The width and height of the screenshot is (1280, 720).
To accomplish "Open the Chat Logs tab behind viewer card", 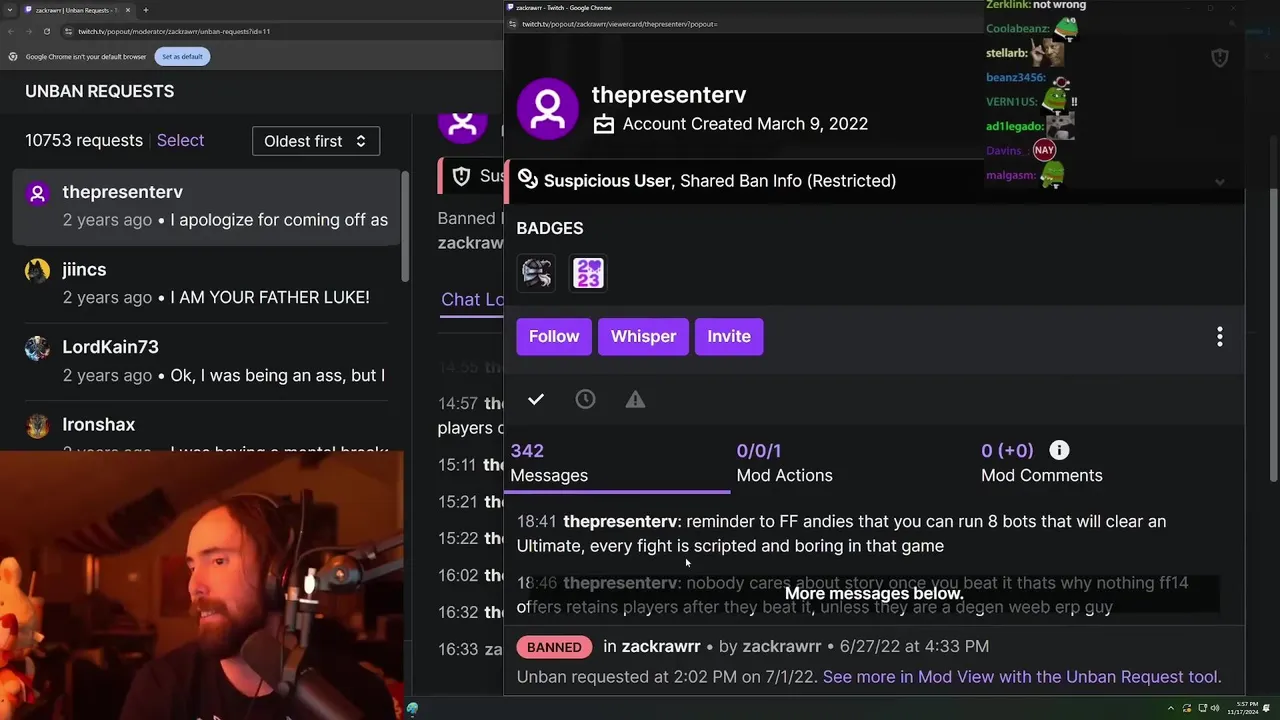I will (x=473, y=299).
